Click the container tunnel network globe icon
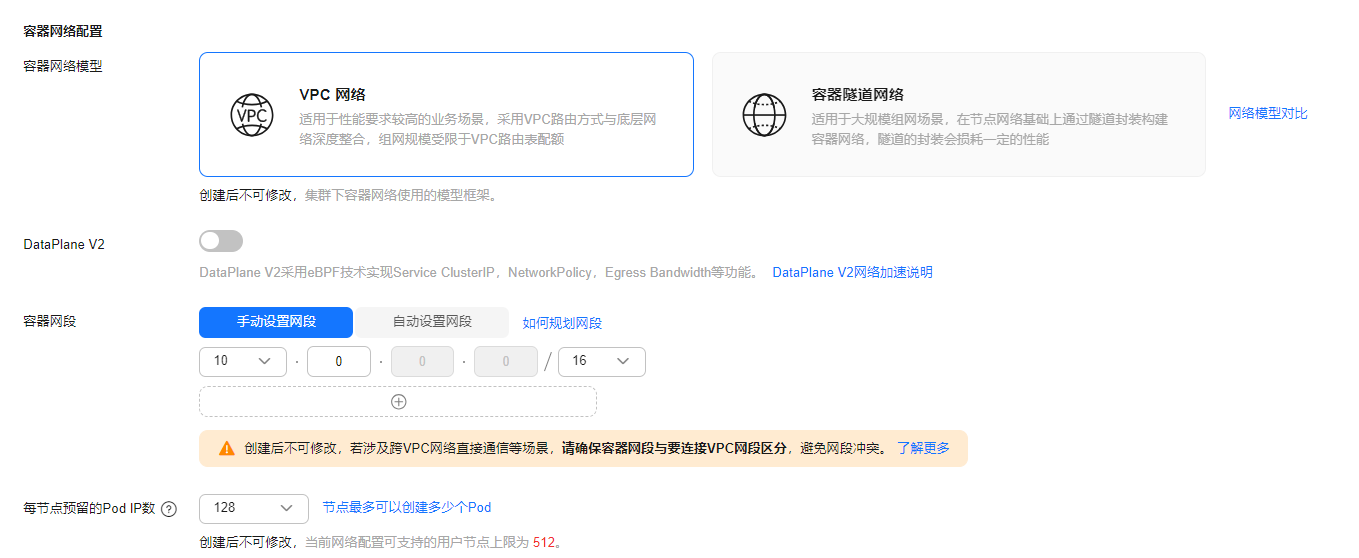 click(x=764, y=115)
